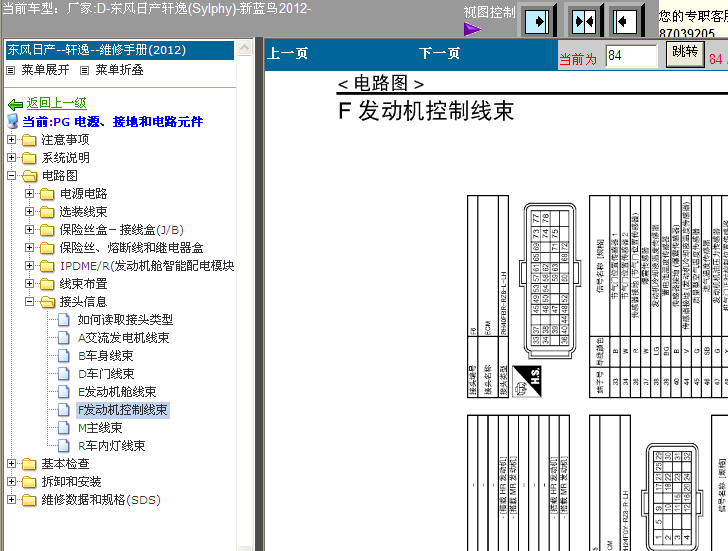Click the 菜单展开 icon

click(11, 71)
